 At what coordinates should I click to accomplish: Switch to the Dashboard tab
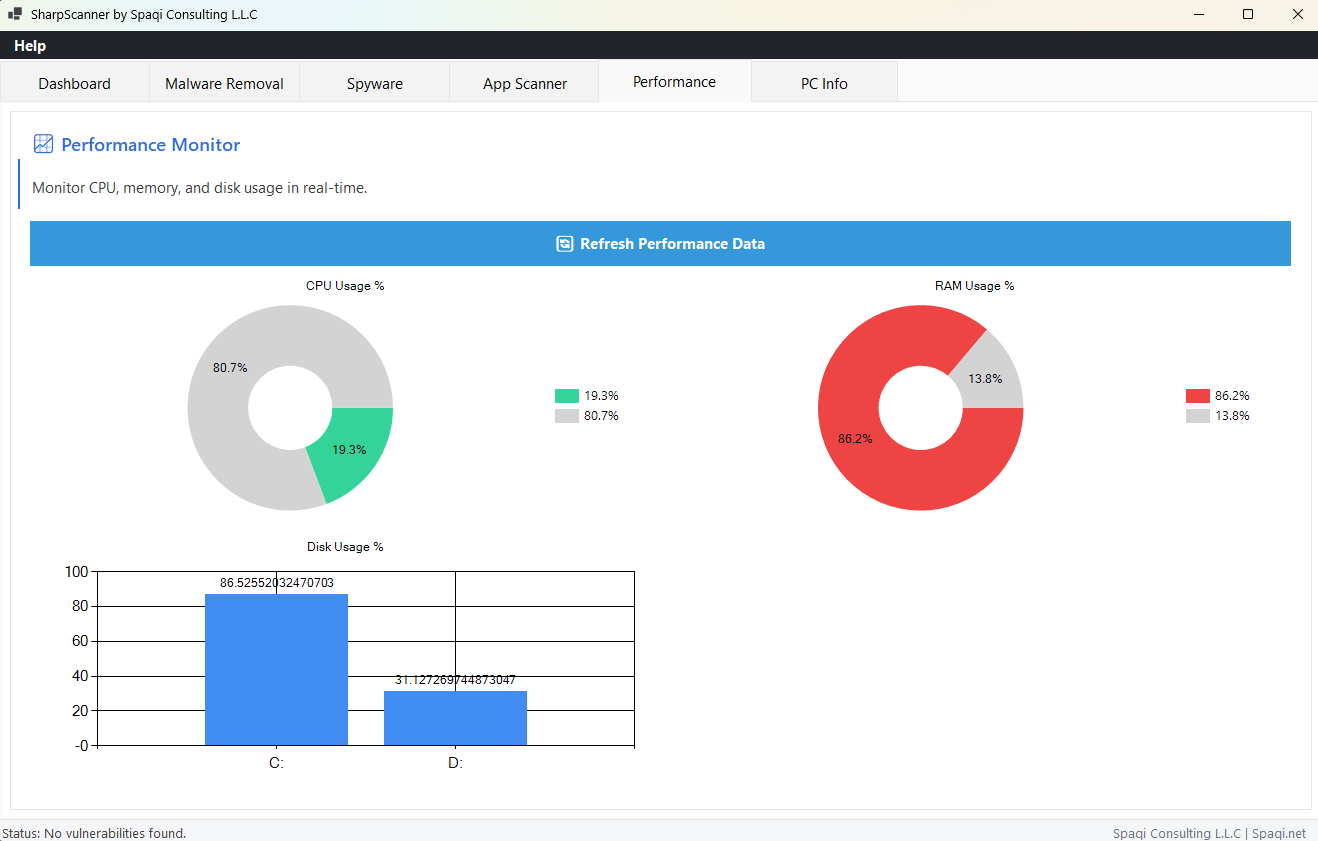(x=75, y=84)
